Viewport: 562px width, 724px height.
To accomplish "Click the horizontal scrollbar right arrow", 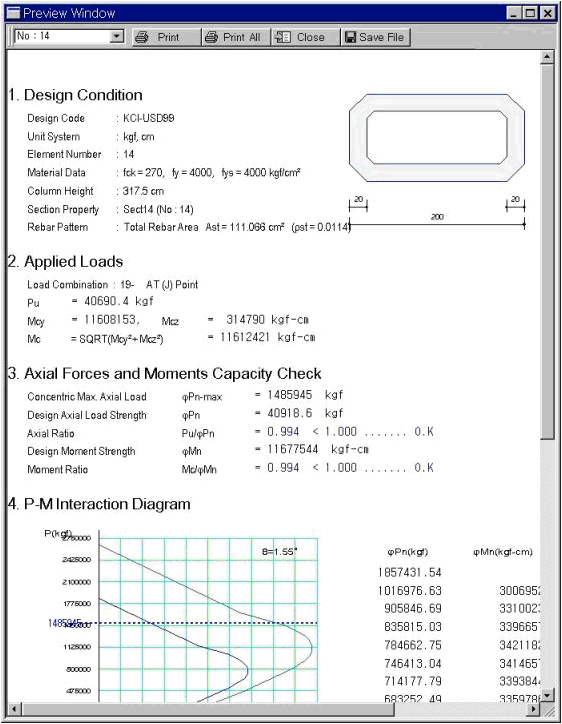I will (x=534, y=709).
